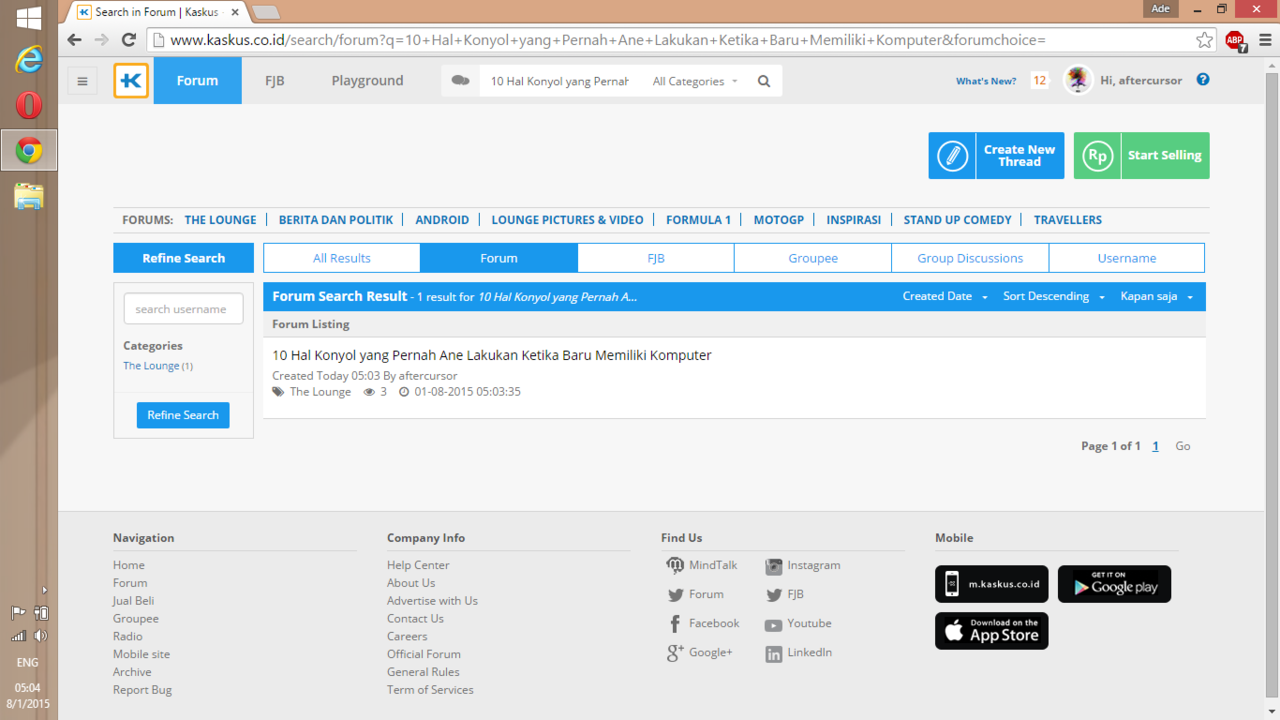Open THE LOUNGE forum link

[x=220, y=220]
